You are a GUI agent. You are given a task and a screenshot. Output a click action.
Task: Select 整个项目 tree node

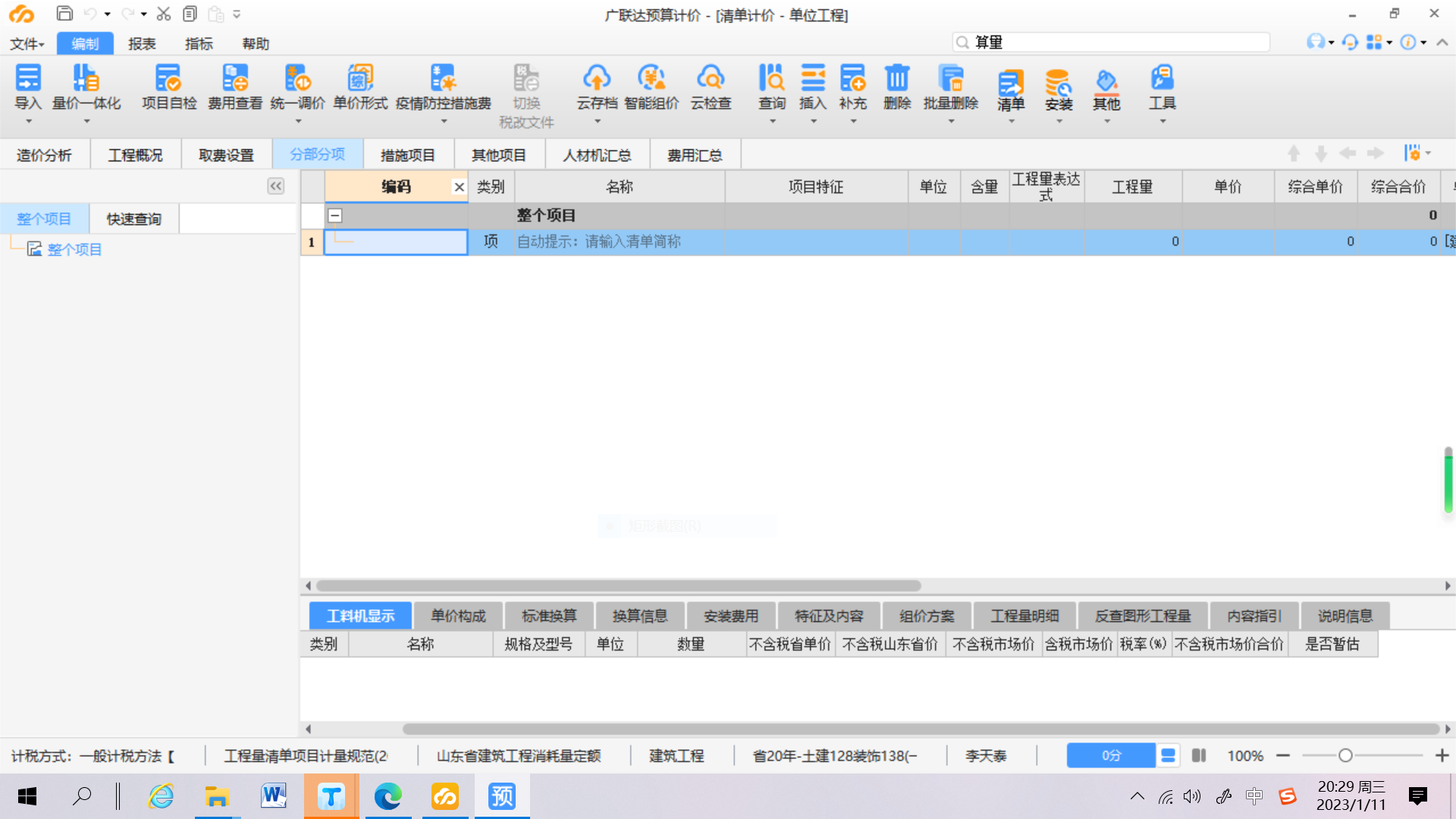[74, 249]
